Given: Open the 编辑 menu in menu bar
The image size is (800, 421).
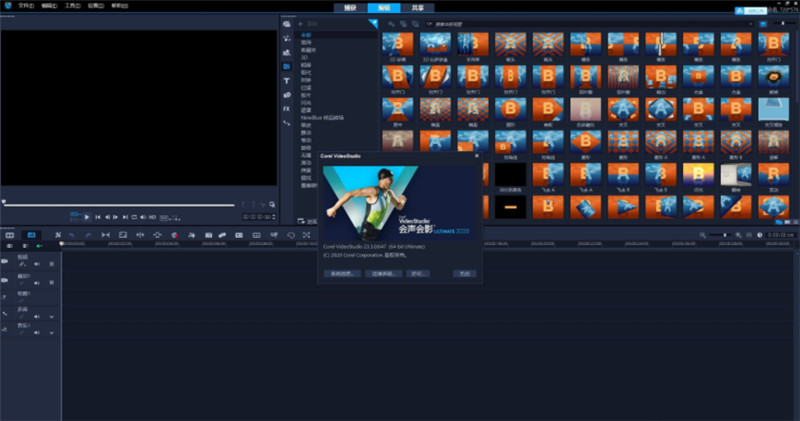Looking at the screenshot, I should click(49, 6).
